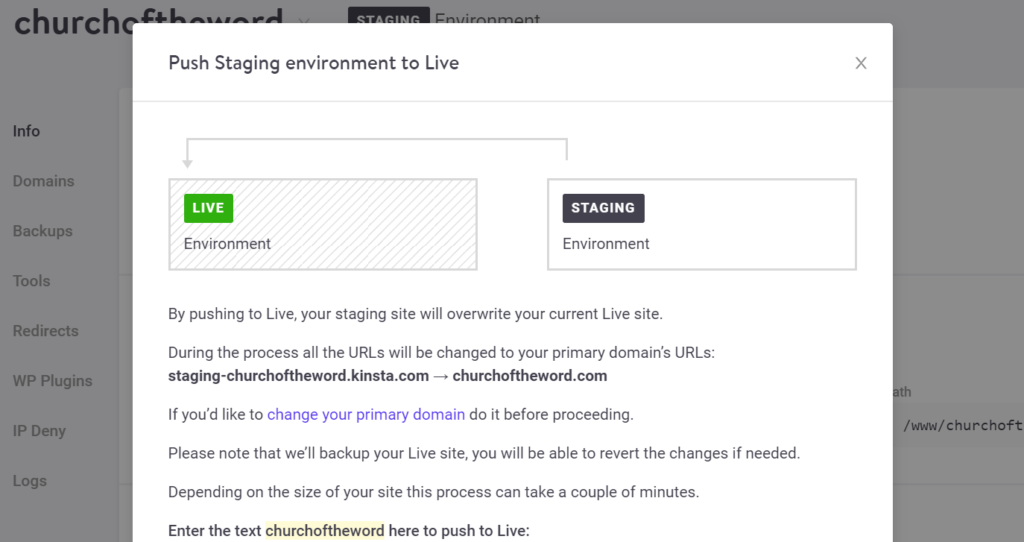The image size is (1024, 542).
Task: Go to Domains in the sidebar
Action: click(x=43, y=181)
